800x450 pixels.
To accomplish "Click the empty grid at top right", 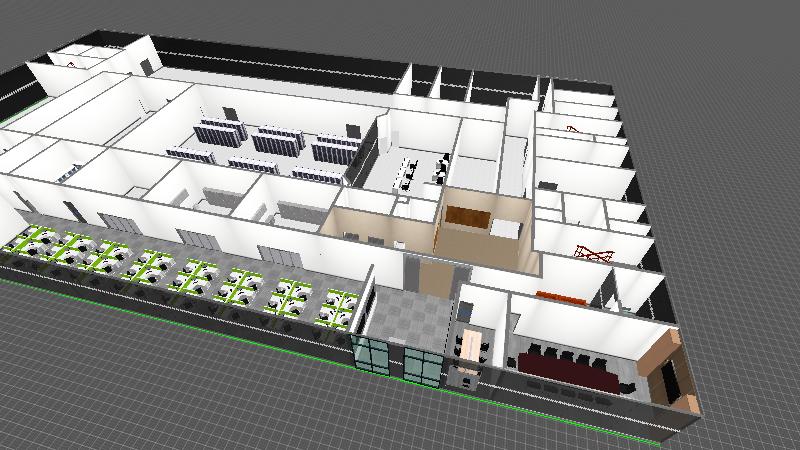I will pyautogui.click(x=720, y=60).
